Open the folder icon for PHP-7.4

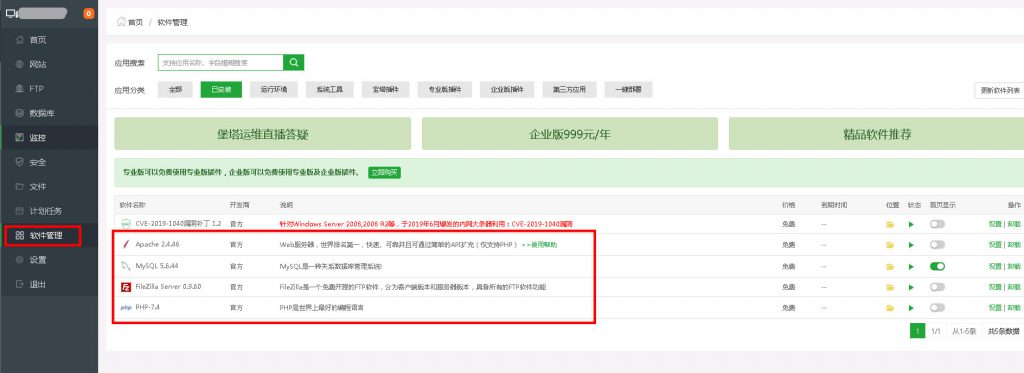tap(889, 308)
